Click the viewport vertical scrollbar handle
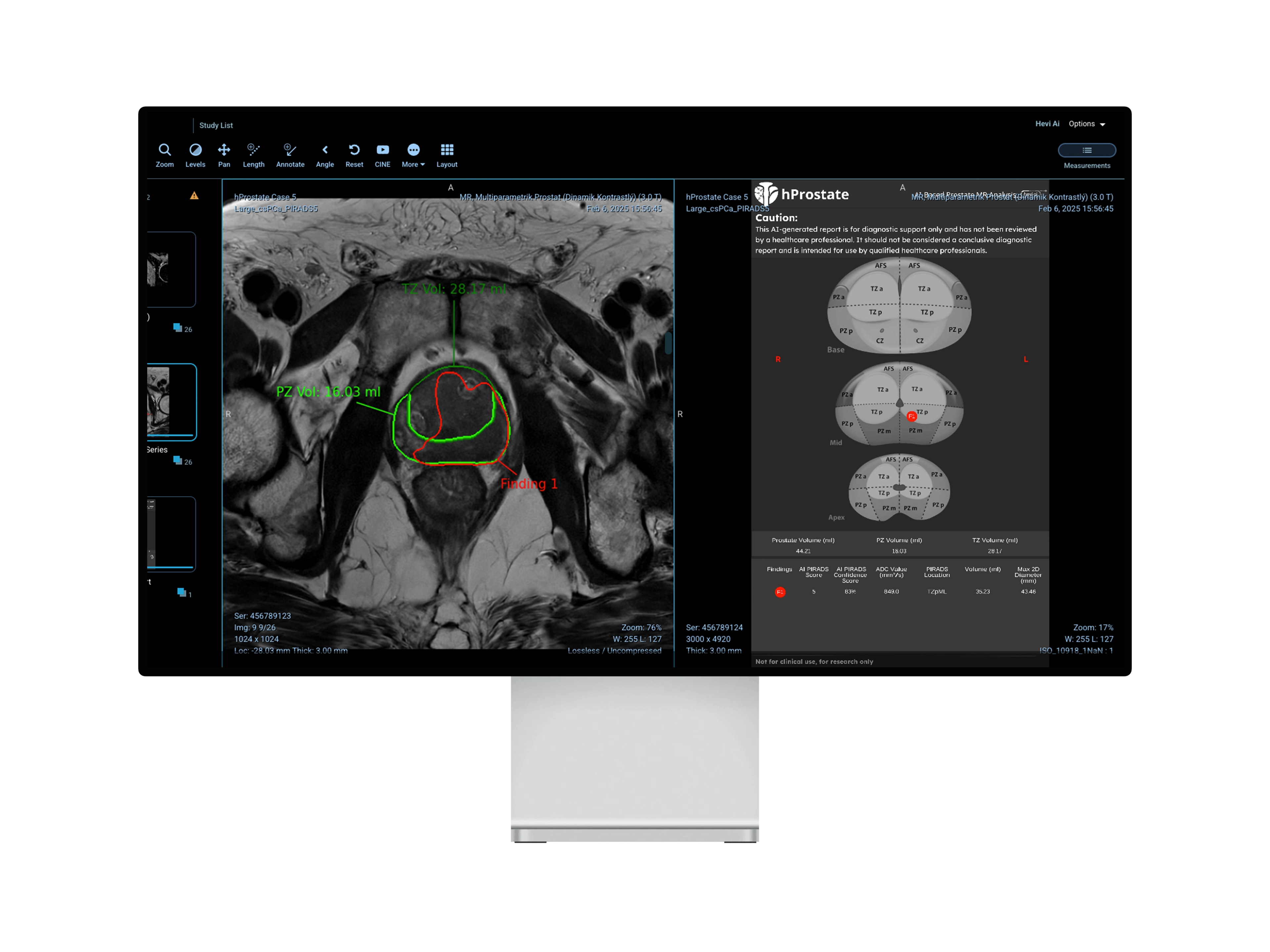 668,343
